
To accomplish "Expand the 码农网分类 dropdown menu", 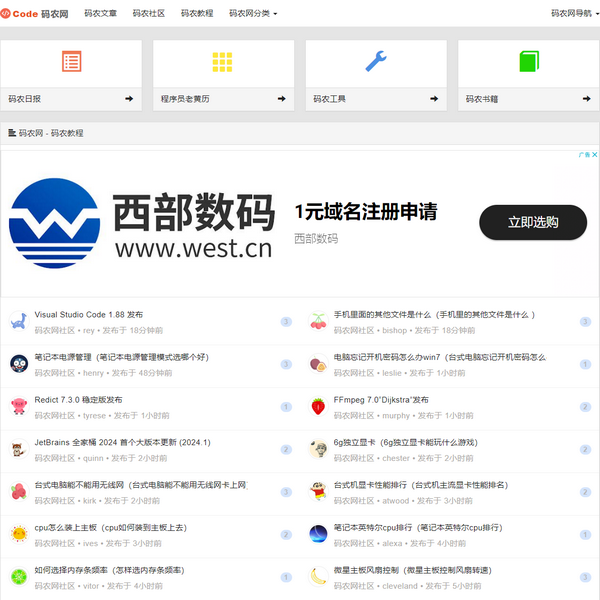I will pyautogui.click(x=253, y=13).
